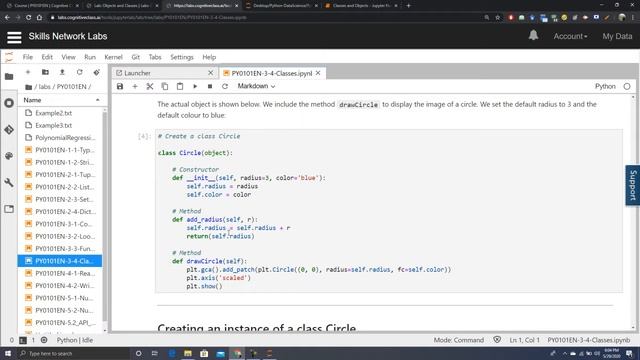
Task: Upload files with the upload arrow icon
Action: [x=62, y=72]
